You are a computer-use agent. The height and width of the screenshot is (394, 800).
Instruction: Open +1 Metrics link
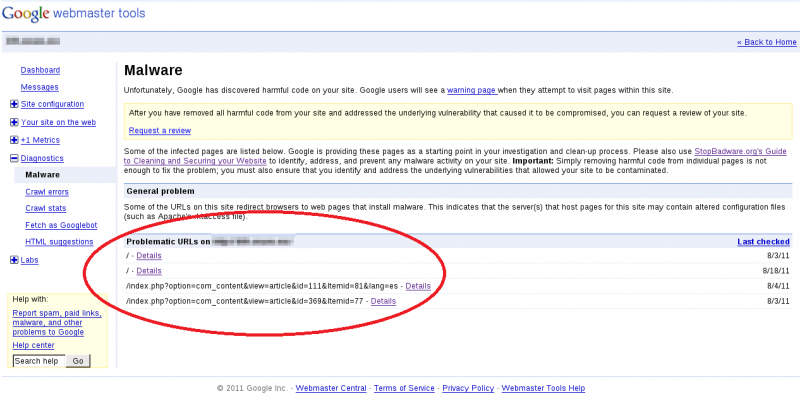click(x=40, y=140)
